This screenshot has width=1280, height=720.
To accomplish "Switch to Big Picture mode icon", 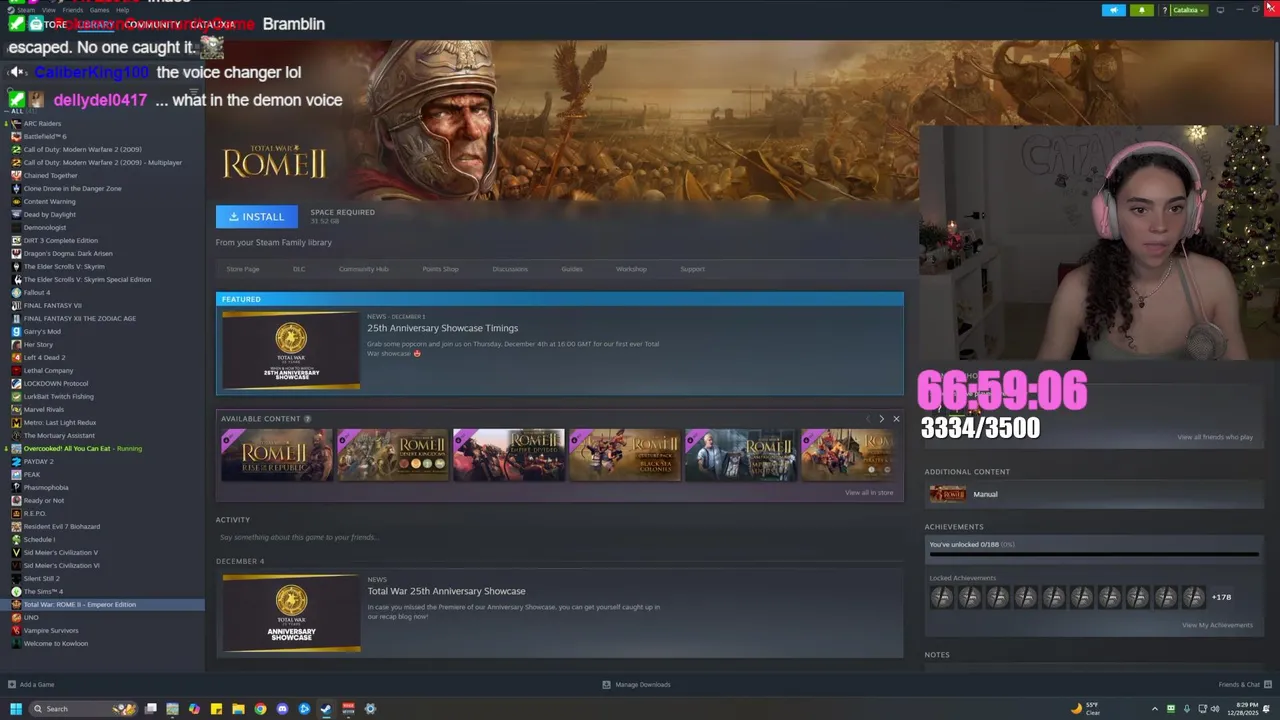I will tap(1220, 10).
